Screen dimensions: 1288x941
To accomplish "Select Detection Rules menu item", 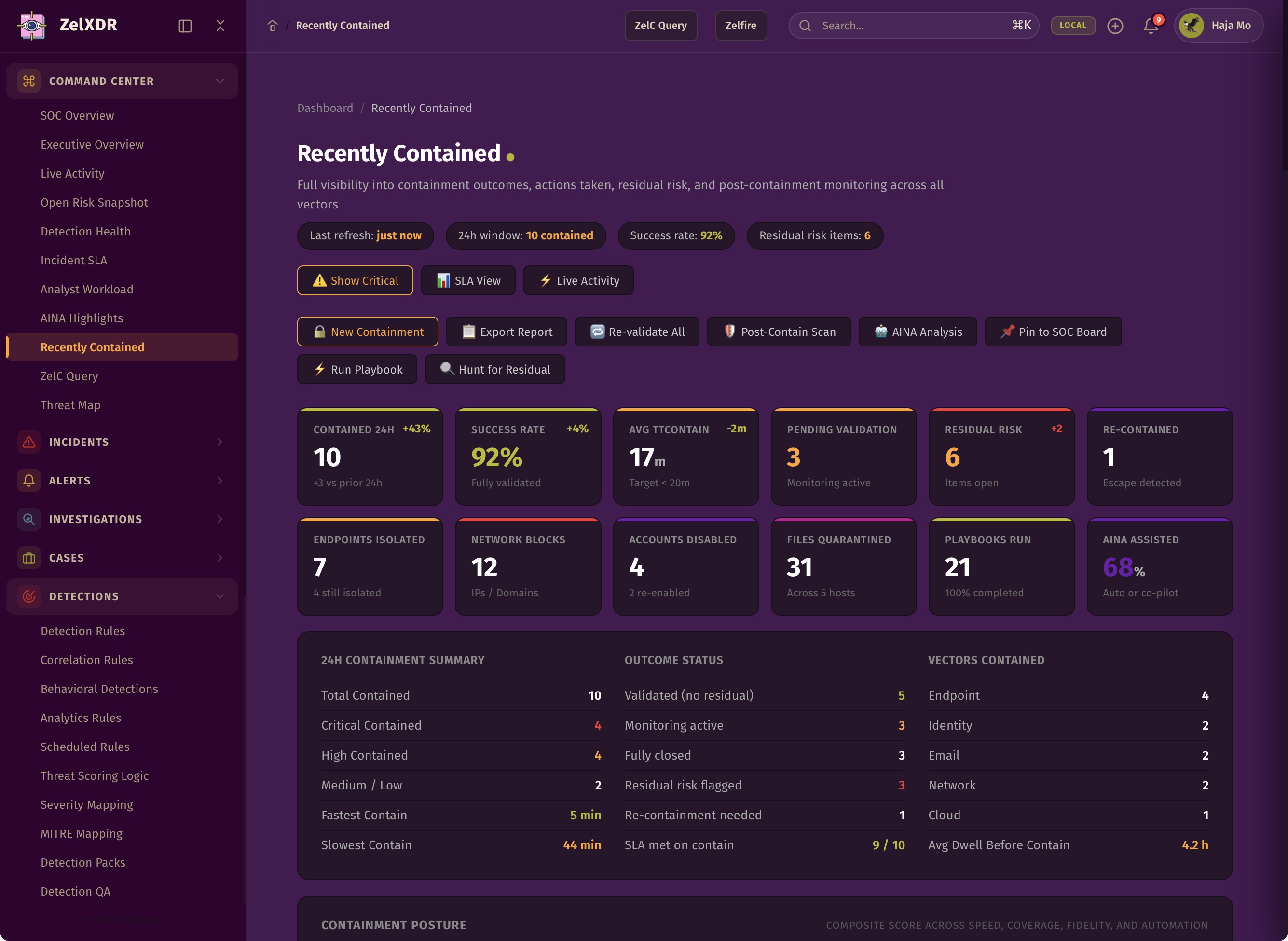I will coord(82,631).
